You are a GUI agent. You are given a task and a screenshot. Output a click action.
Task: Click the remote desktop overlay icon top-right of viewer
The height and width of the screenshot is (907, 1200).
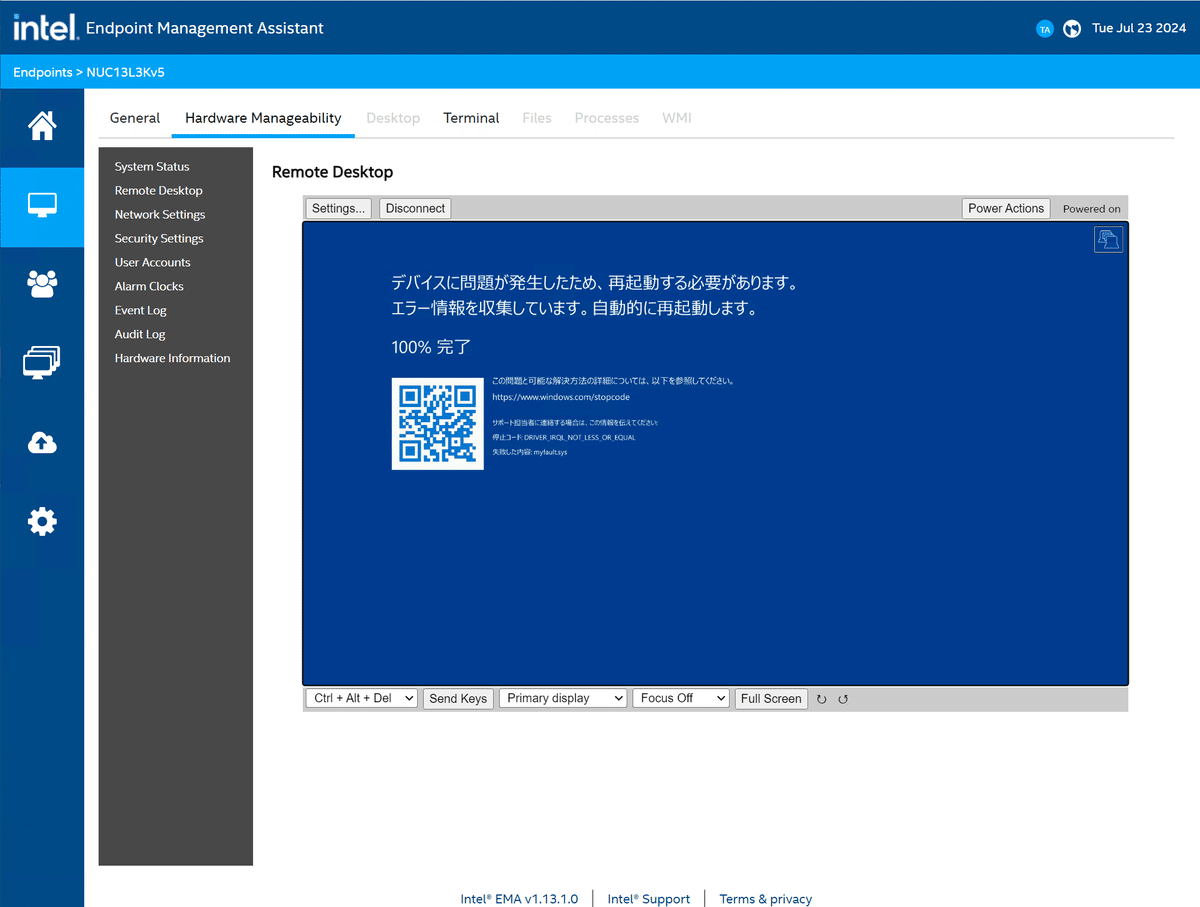coord(1108,239)
